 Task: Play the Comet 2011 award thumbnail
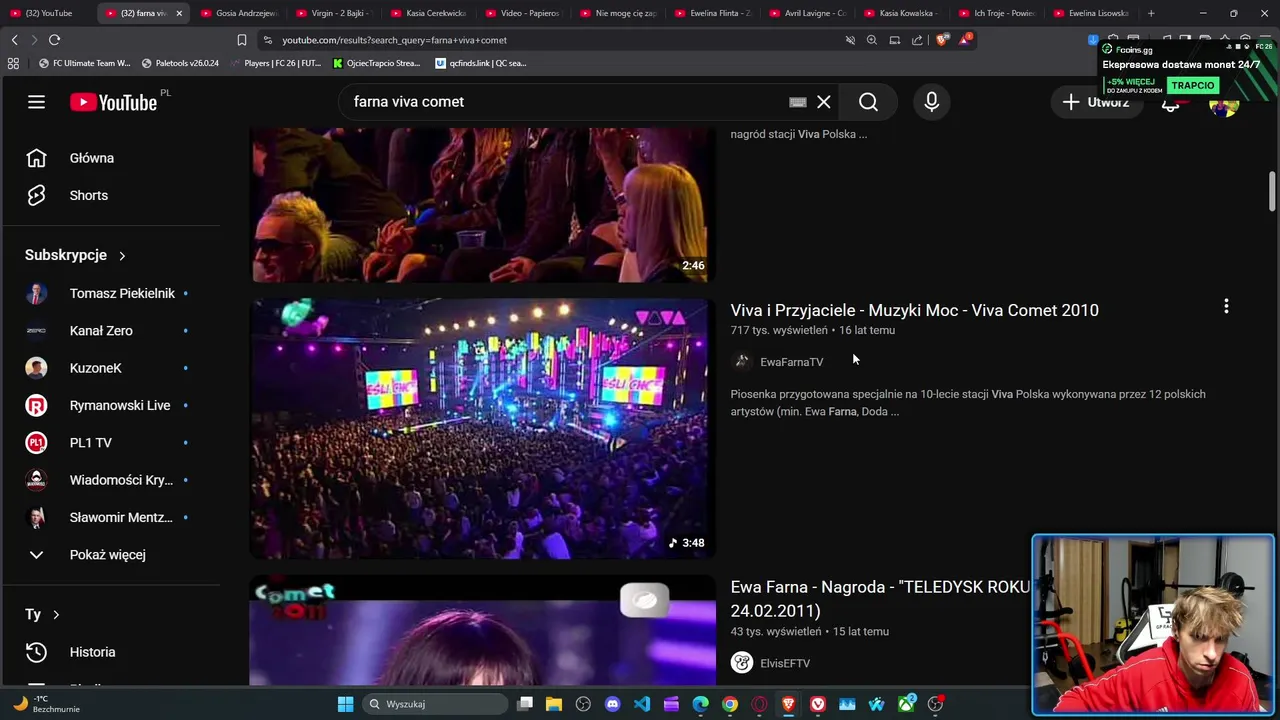click(482, 631)
